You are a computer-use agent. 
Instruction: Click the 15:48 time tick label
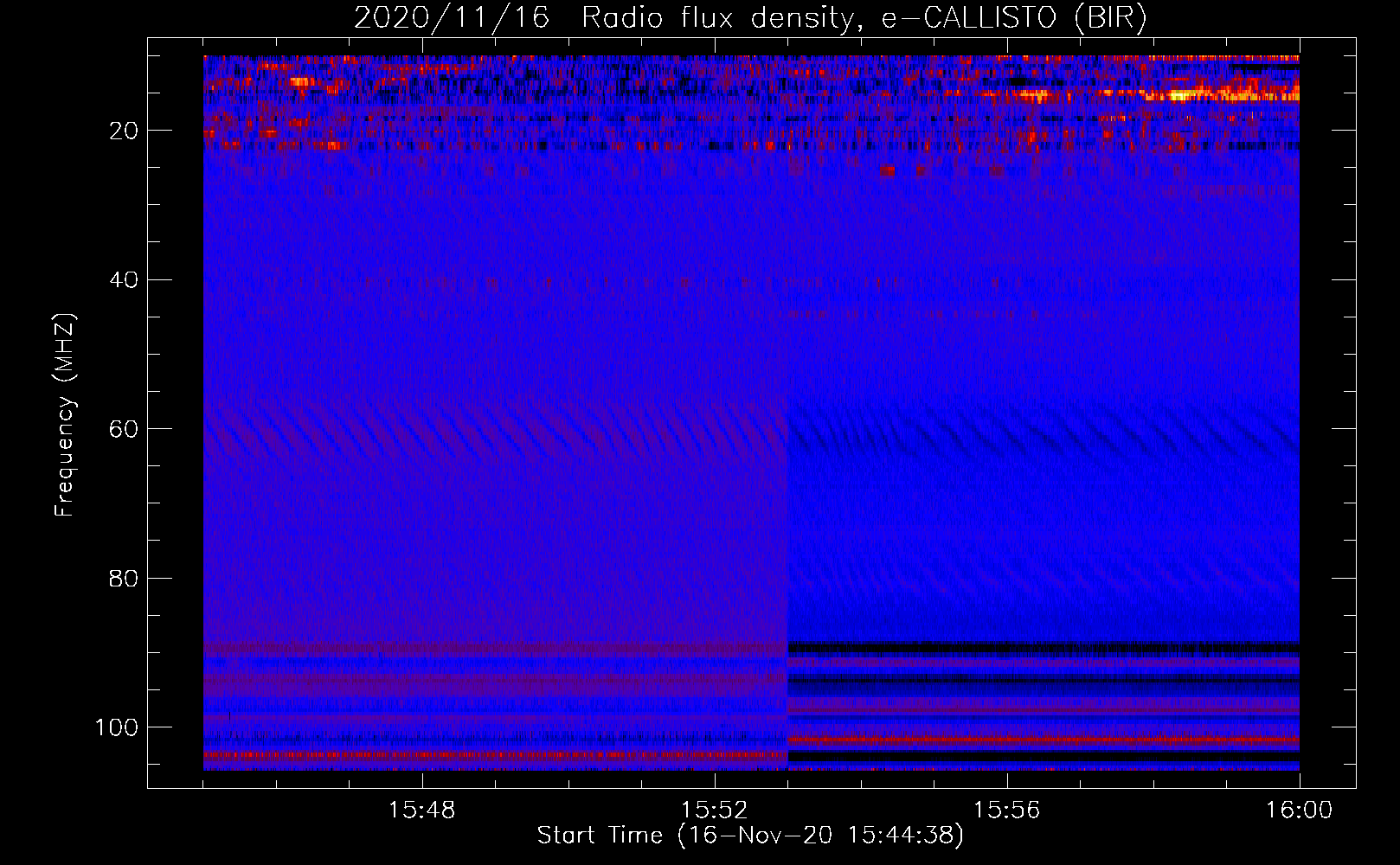(421, 811)
